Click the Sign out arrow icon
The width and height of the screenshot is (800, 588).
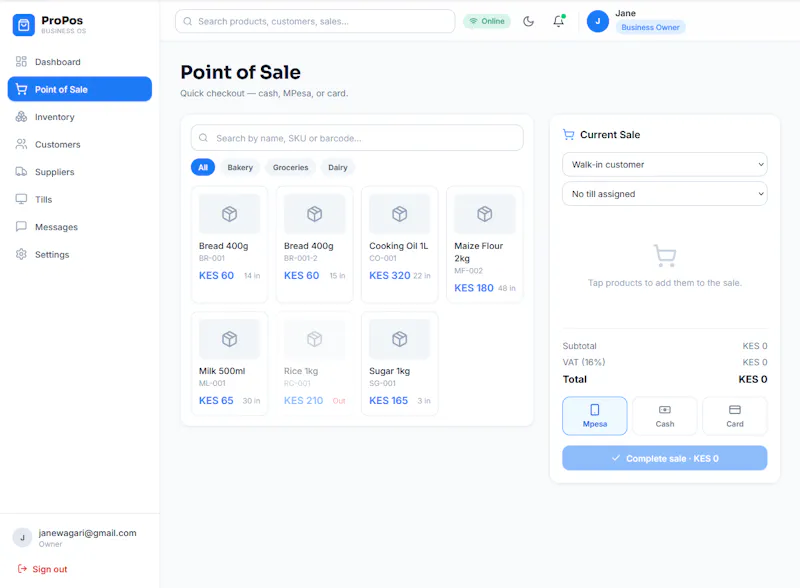pos(22,569)
